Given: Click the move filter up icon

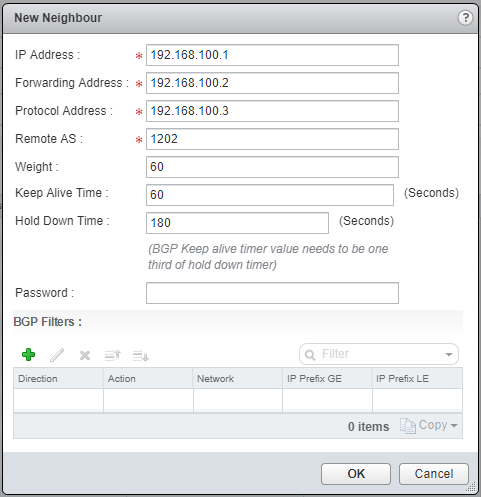Looking at the screenshot, I should [x=113, y=355].
